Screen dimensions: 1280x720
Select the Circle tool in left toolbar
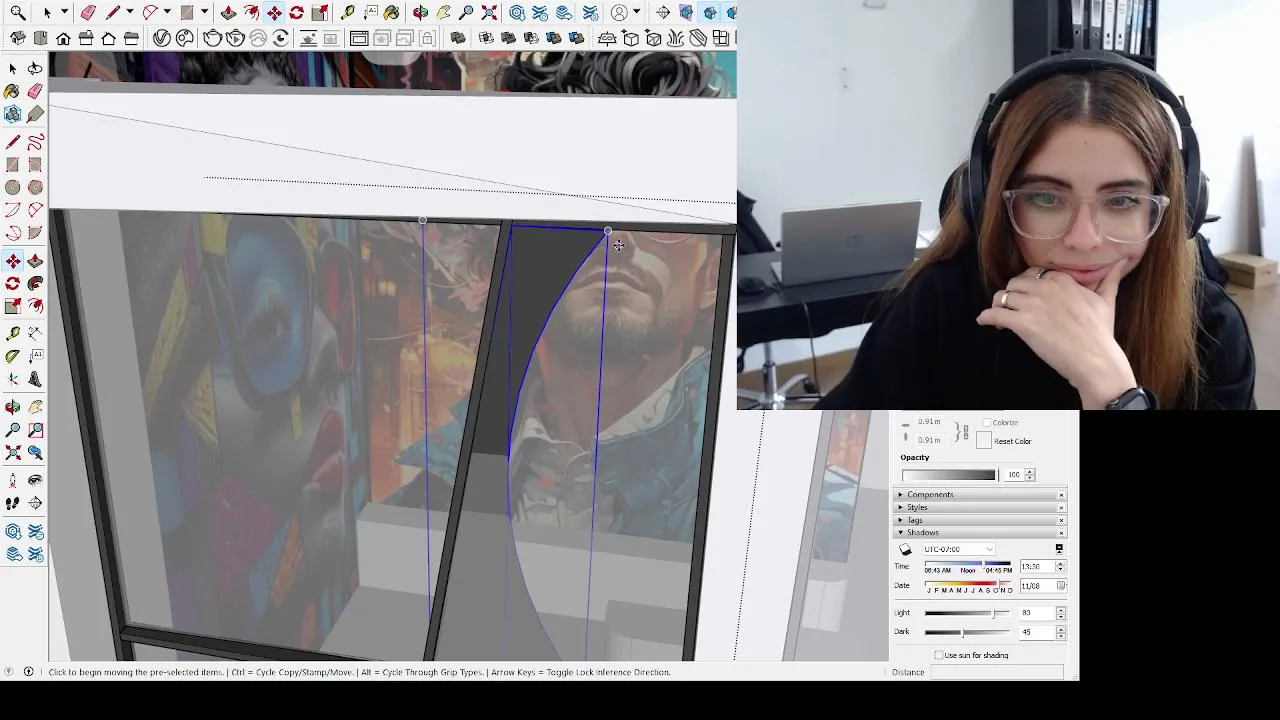coord(12,187)
